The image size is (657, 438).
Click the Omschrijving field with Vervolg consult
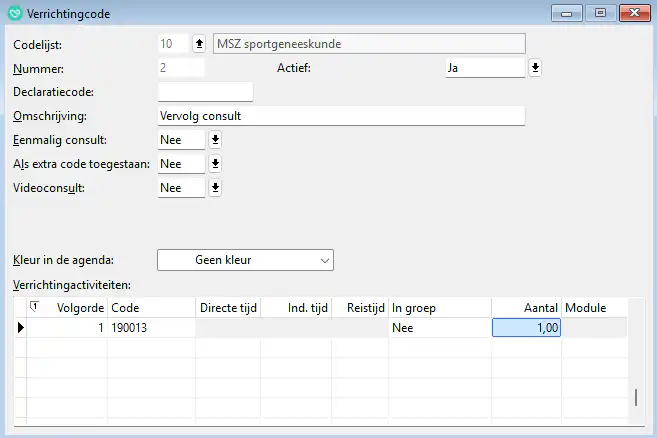(341, 116)
